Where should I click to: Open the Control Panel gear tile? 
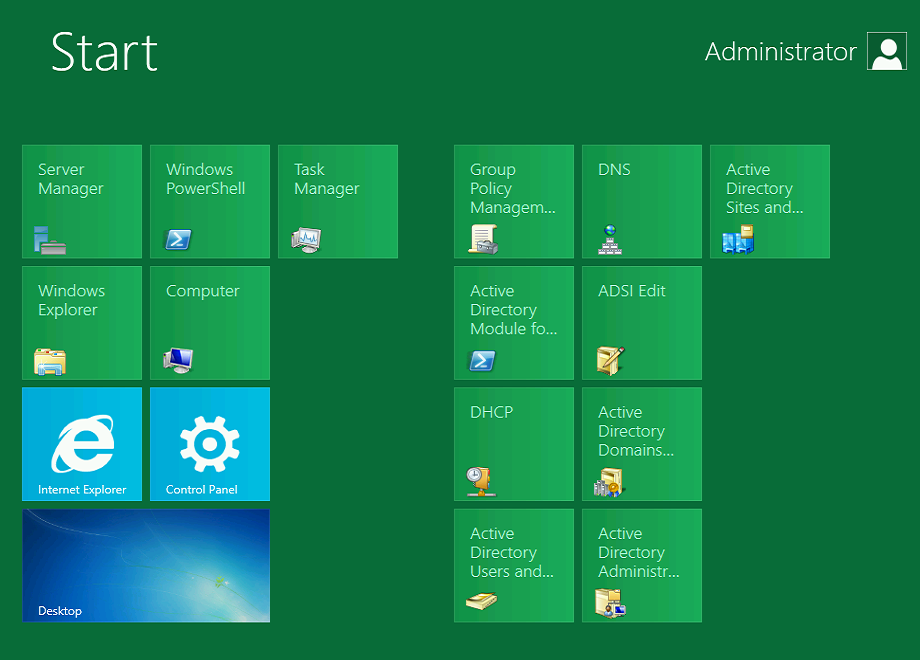[x=210, y=444]
